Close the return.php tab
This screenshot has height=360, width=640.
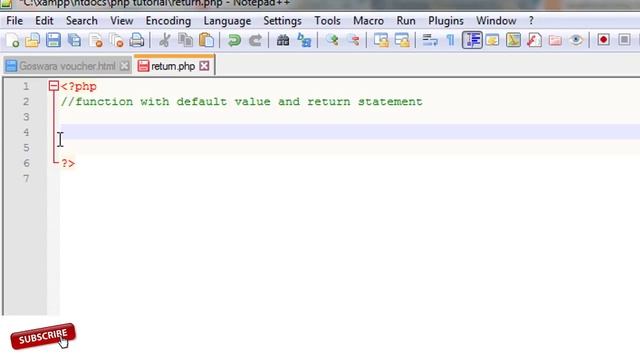click(204, 66)
